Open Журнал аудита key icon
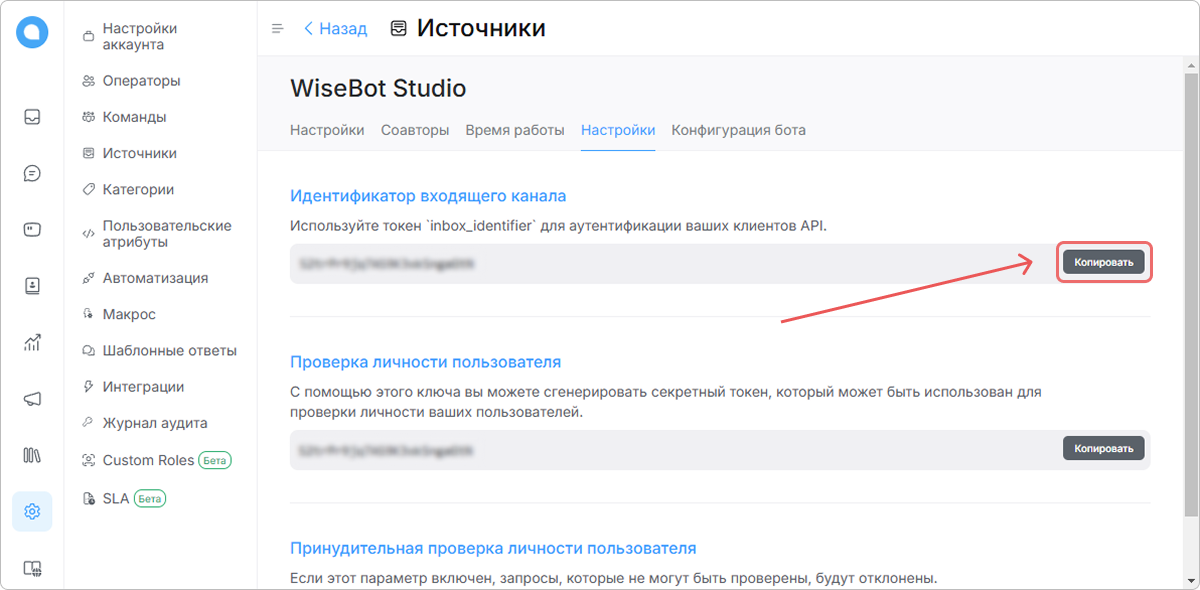 [88, 423]
